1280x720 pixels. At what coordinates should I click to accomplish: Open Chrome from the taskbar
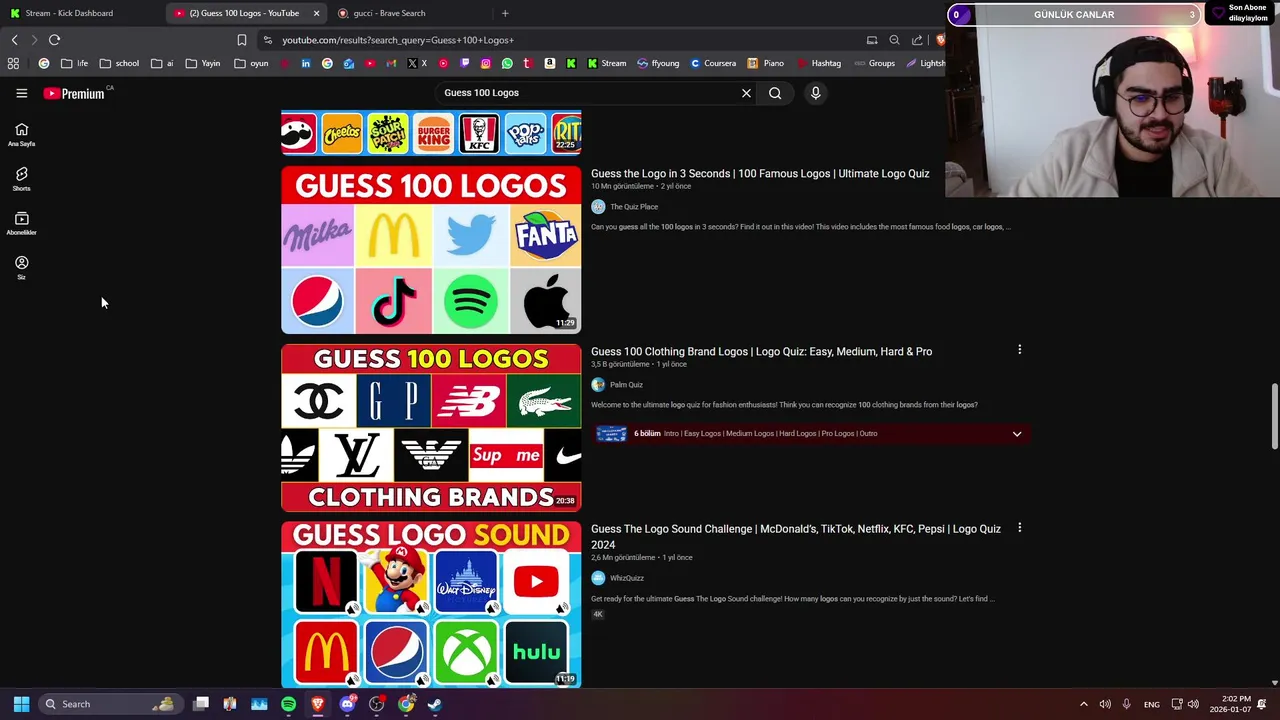[x=406, y=704]
